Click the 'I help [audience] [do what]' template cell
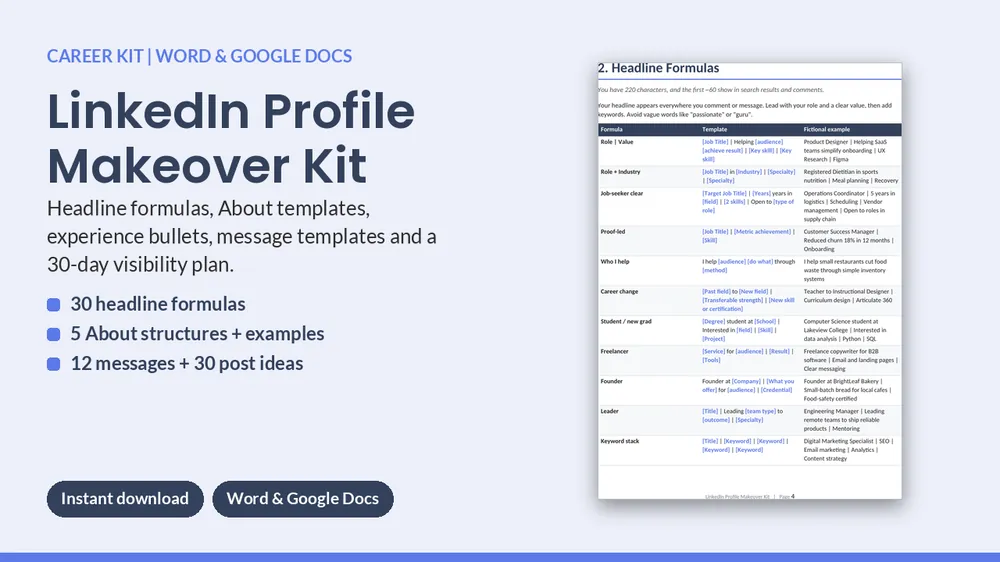This screenshot has width=1000, height=562. 749,267
